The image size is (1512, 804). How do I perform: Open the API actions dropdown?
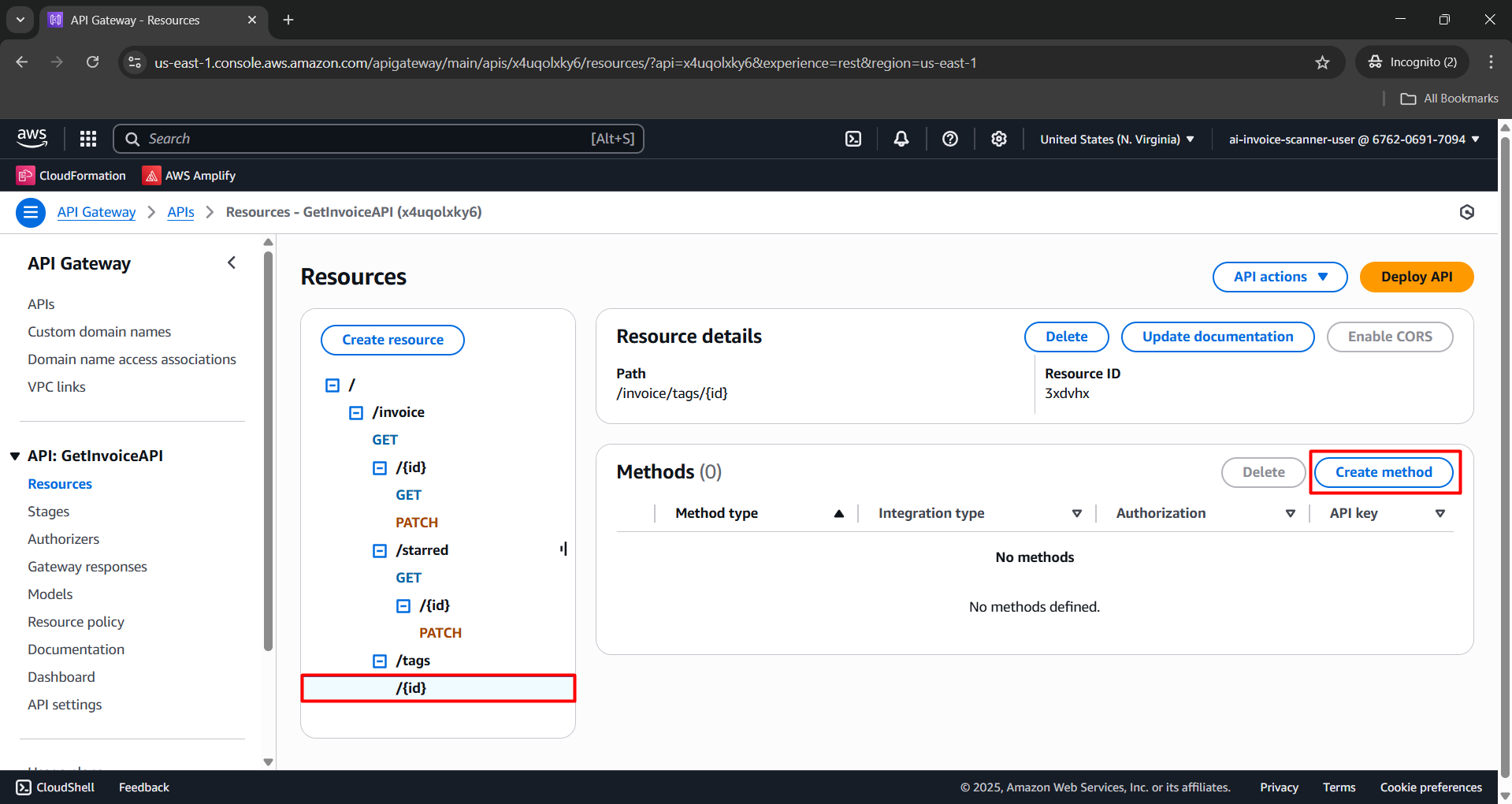pyautogui.click(x=1280, y=277)
